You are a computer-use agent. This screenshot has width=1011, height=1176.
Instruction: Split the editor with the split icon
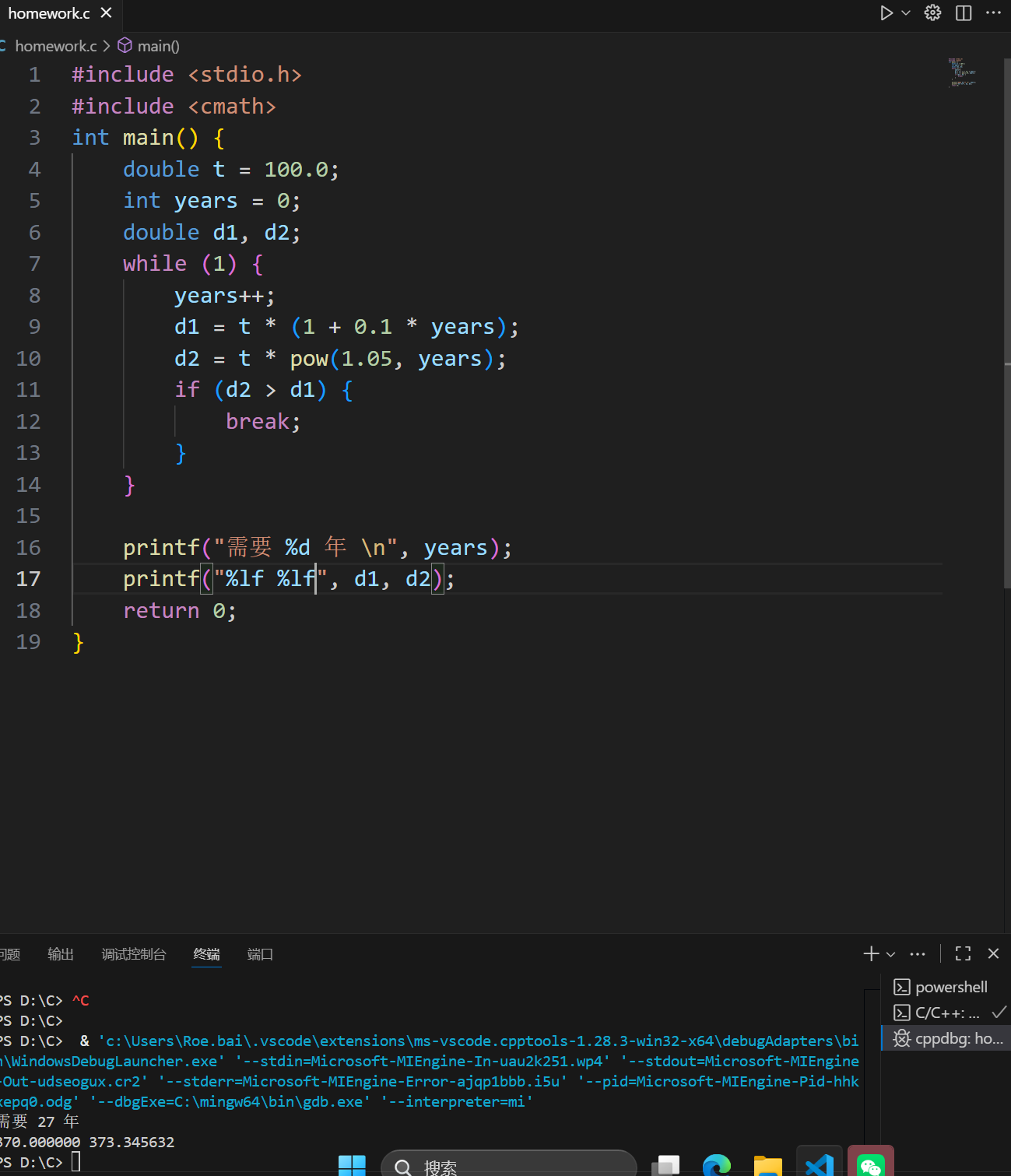pos(964,13)
